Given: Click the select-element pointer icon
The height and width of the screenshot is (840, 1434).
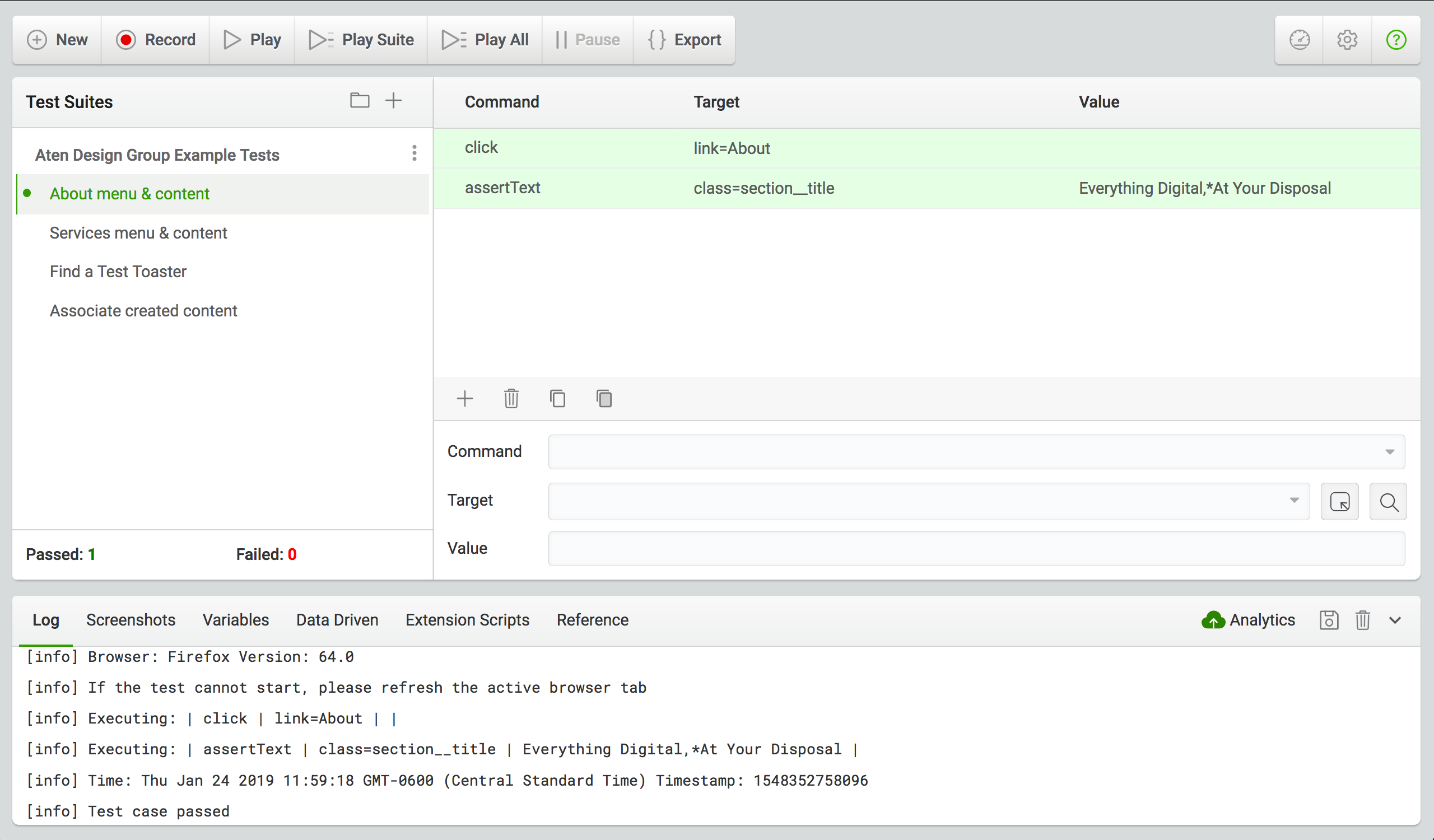Looking at the screenshot, I should (x=1339, y=502).
